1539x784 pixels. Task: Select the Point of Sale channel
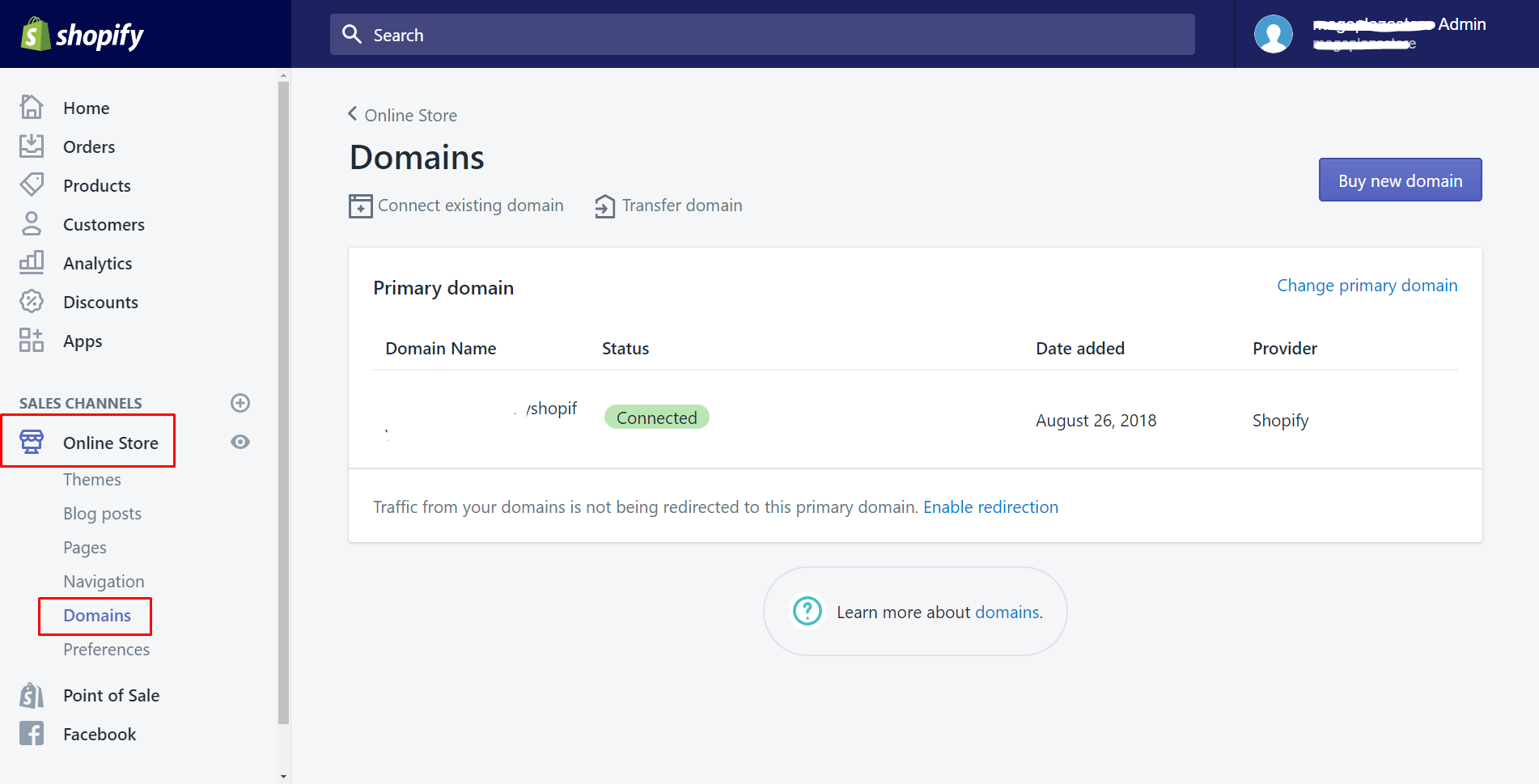click(x=111, y=694)
